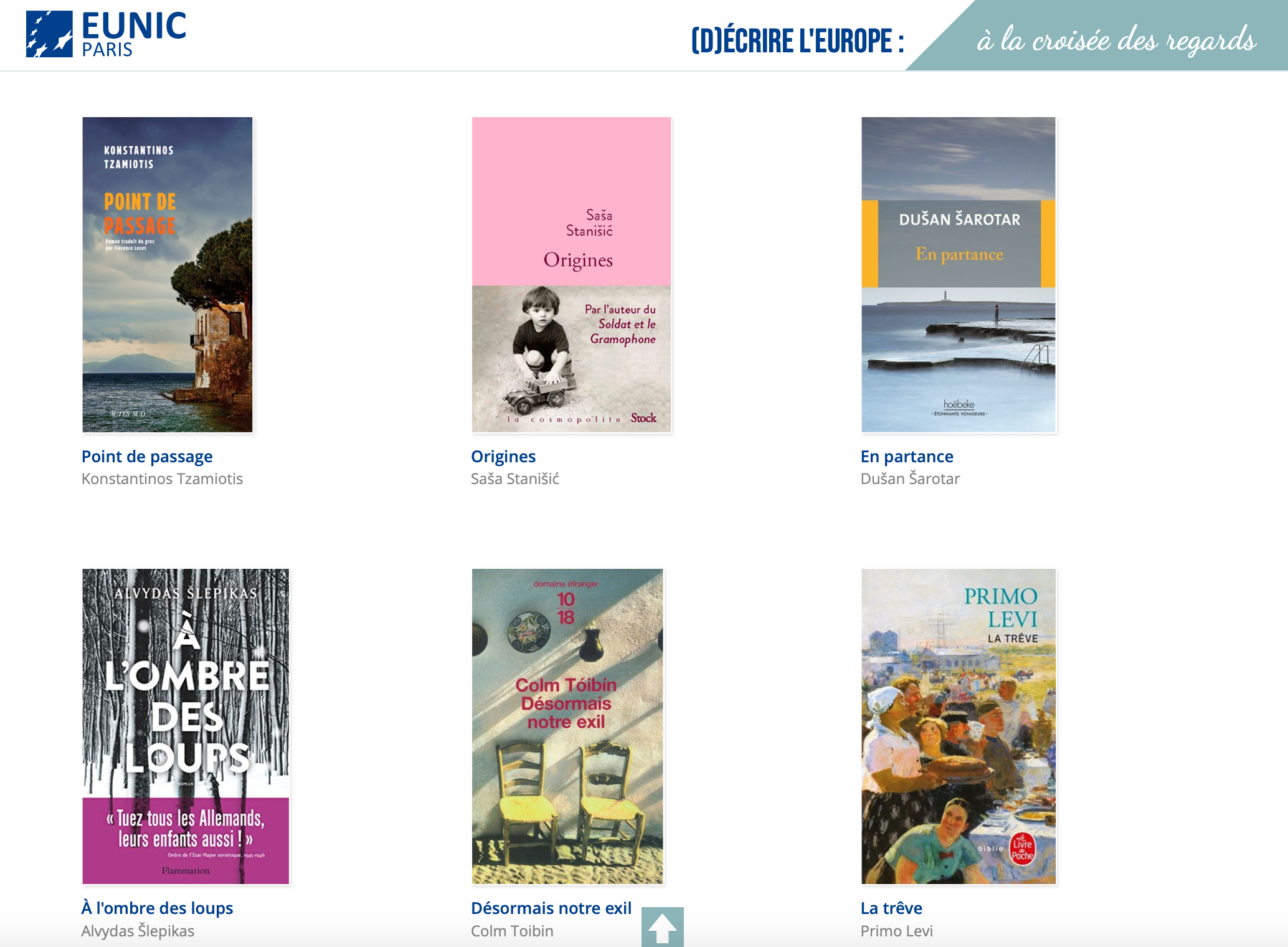Click the à la croisée des regards banner
The image size is (1288, 947).
click(1116, 40)
